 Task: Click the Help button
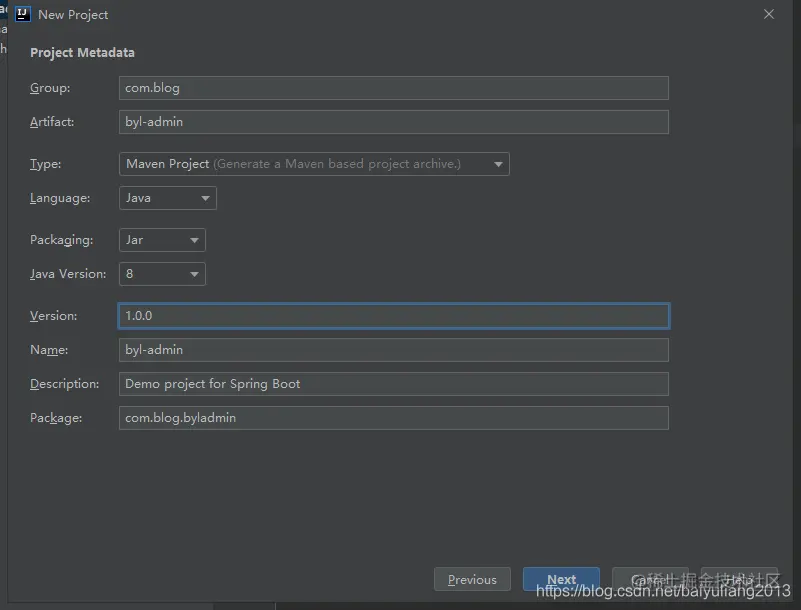tap(739, 579)
